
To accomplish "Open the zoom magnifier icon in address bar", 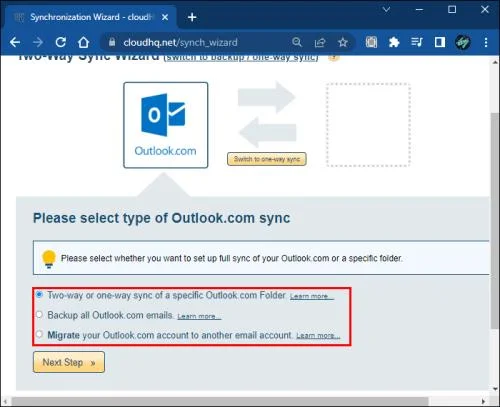I will [297, 42].
